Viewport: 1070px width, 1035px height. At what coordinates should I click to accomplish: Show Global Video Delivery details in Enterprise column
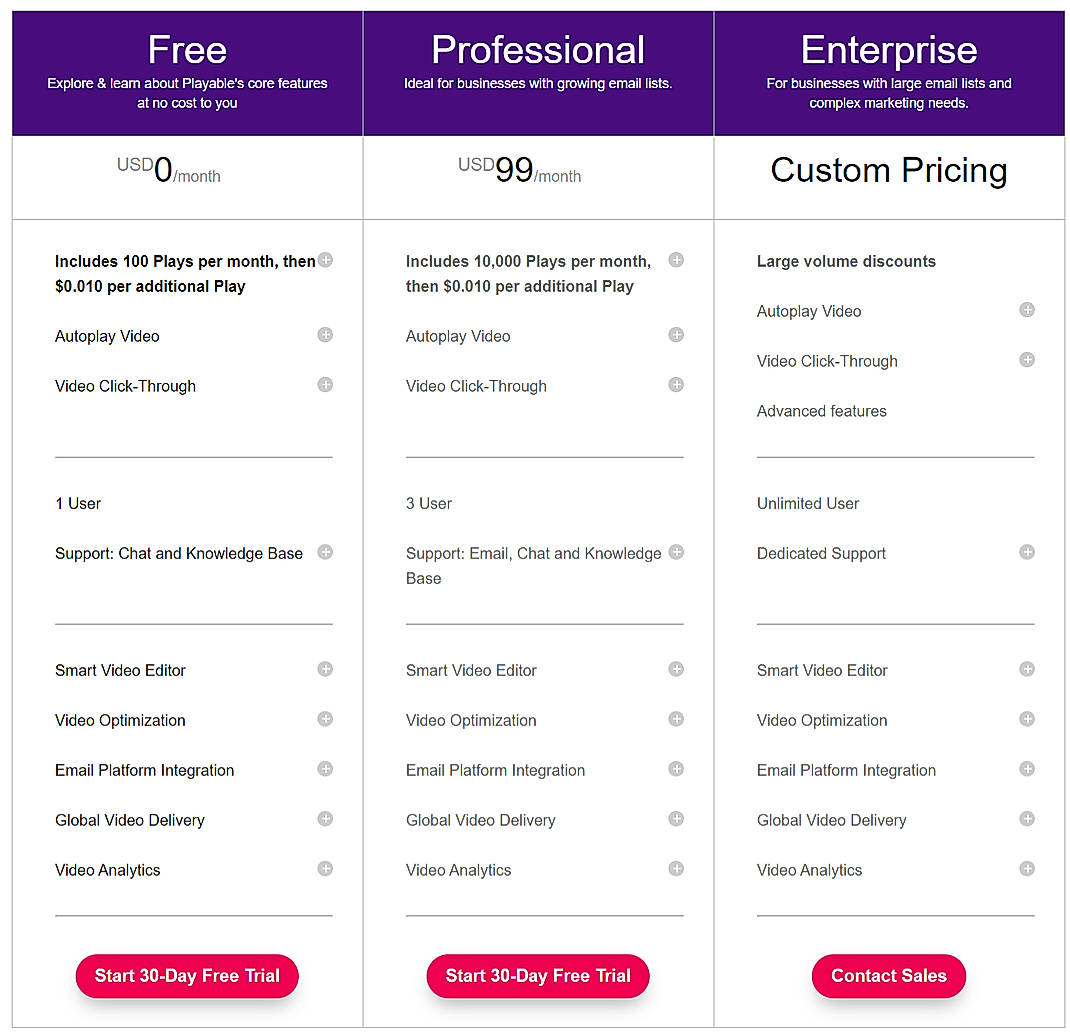[1027, 819]
